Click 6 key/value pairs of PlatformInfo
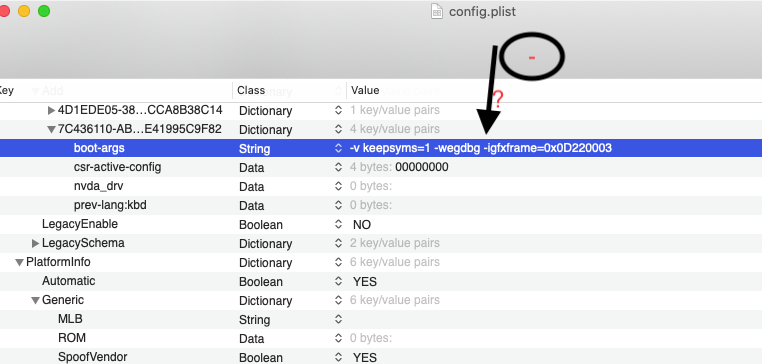The width and height of the screenshot is (762, 364). [x=395, y=262]
